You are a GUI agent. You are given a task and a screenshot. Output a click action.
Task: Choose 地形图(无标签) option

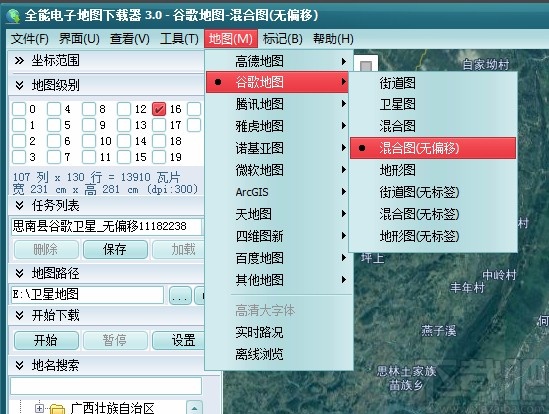click(x=433, y=236)
